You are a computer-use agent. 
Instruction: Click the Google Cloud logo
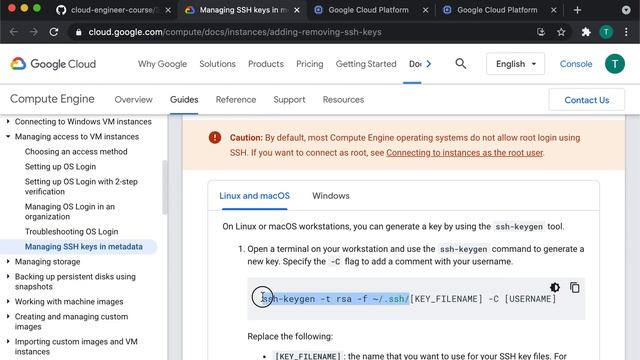click(x=53, y=64)
